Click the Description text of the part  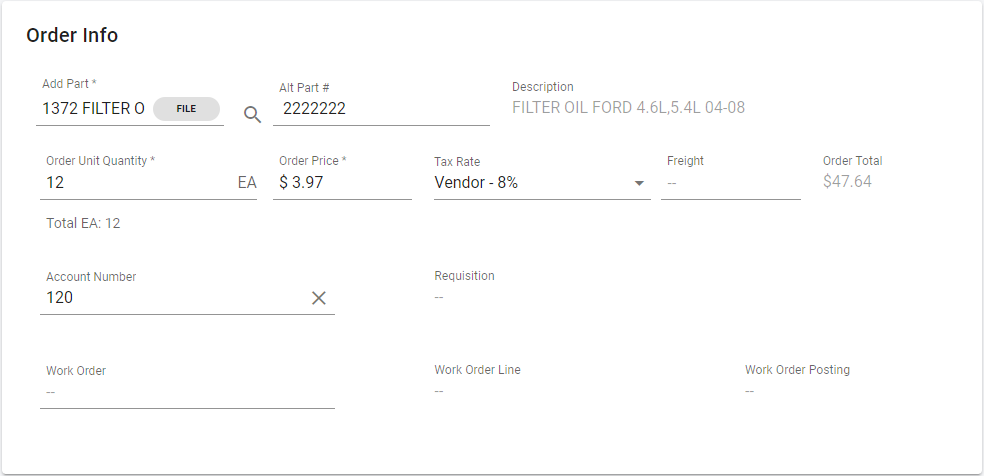(x=628, y=108)
